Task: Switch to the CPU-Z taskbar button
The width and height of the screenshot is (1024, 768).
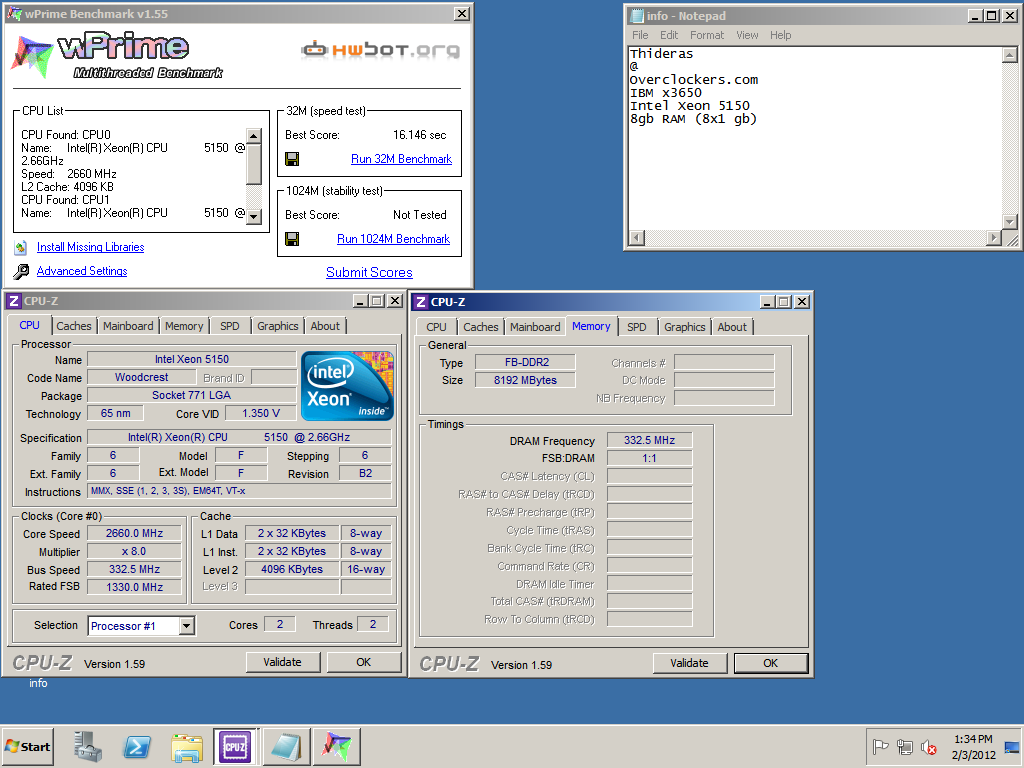Action: [x=236, y=746]
